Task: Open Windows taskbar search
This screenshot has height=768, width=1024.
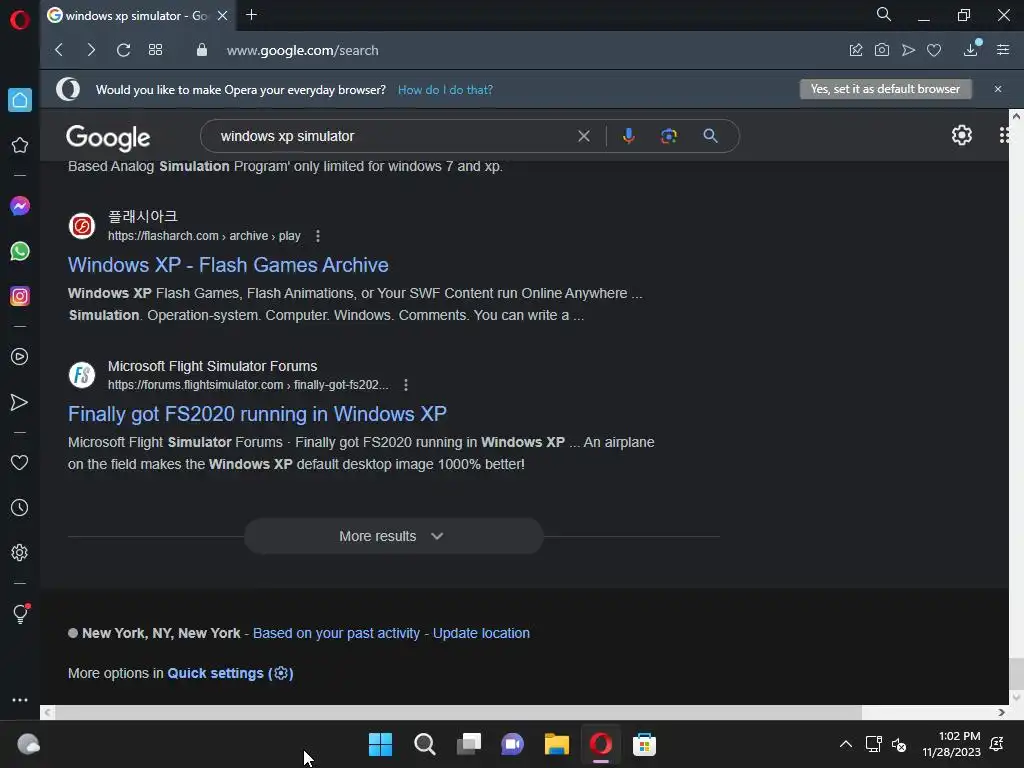Action: (424, 744)
